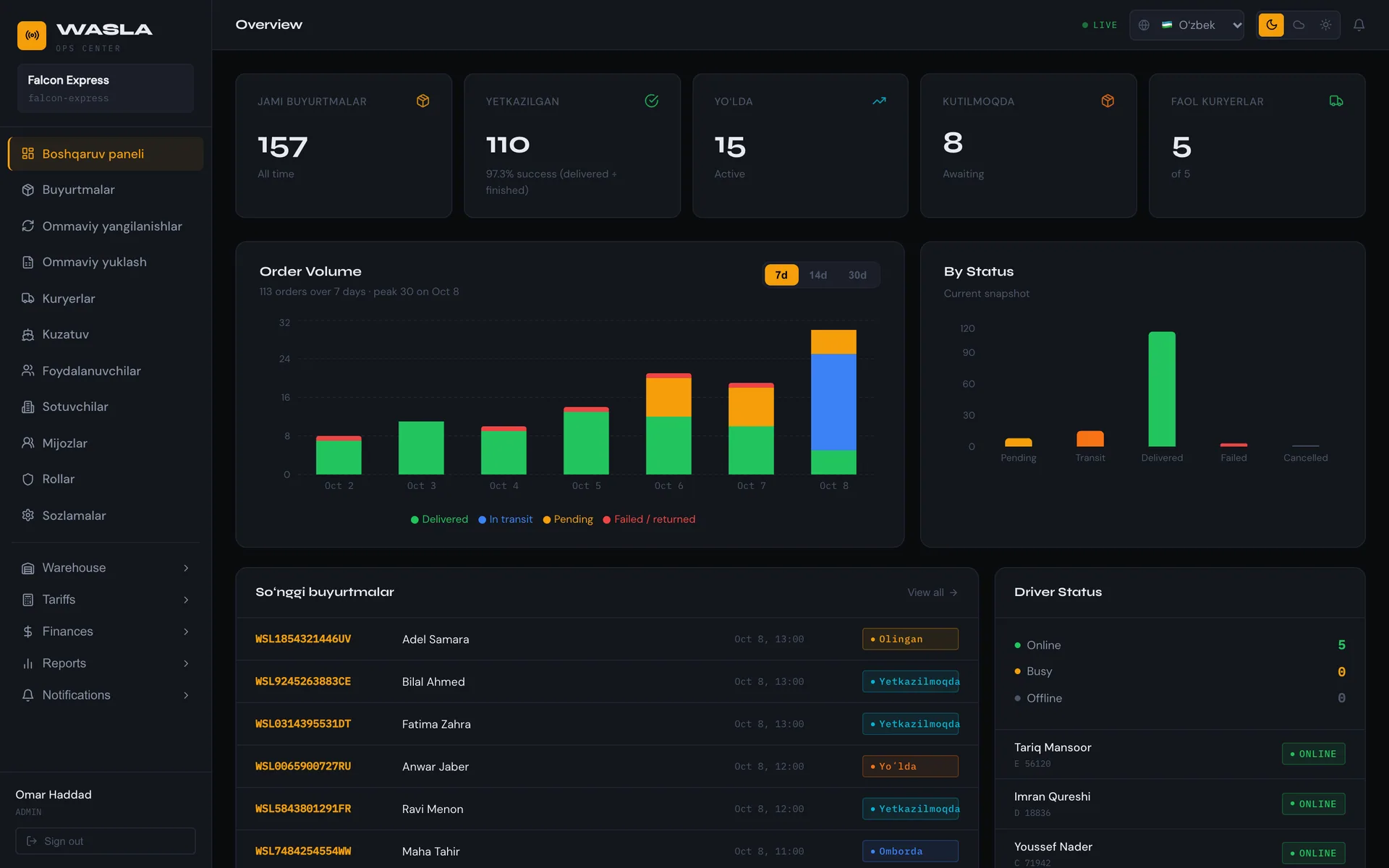Select the 30d range for Order Volume
Image resolution: width=1389 pixels, height=868 pixels.
[x=857, y=275]
